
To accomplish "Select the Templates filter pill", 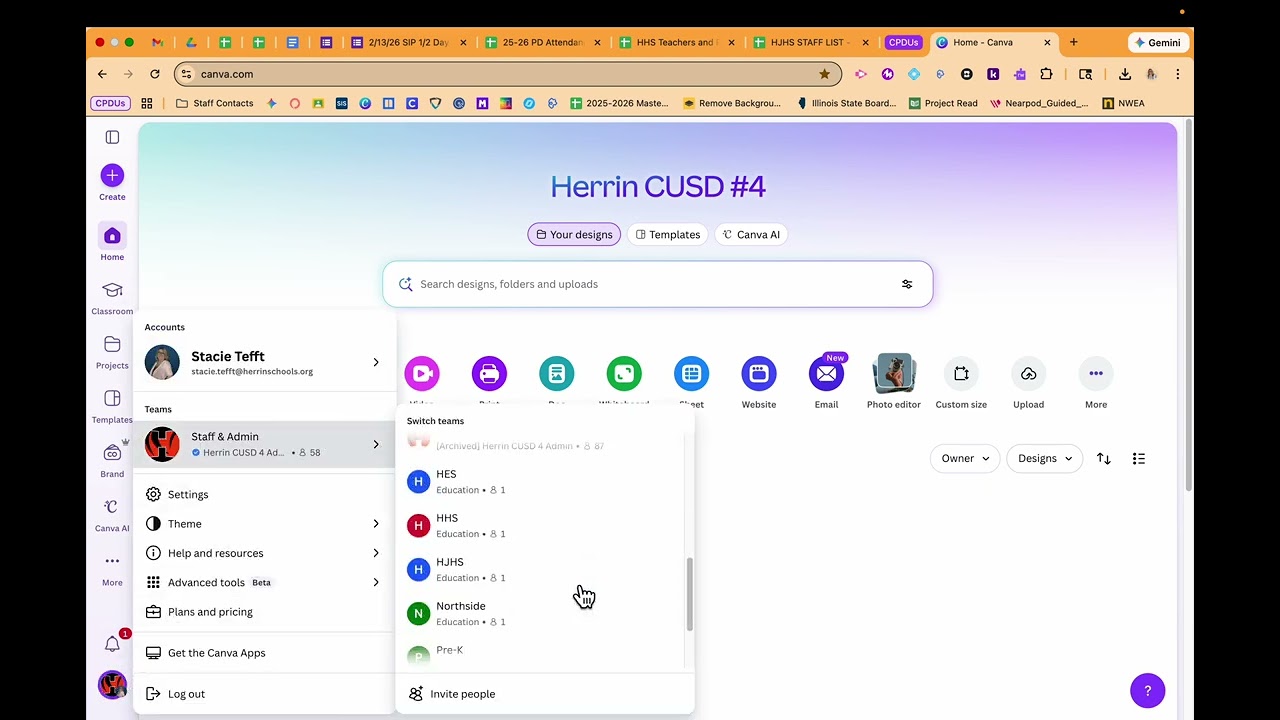I will click(668, 235).
